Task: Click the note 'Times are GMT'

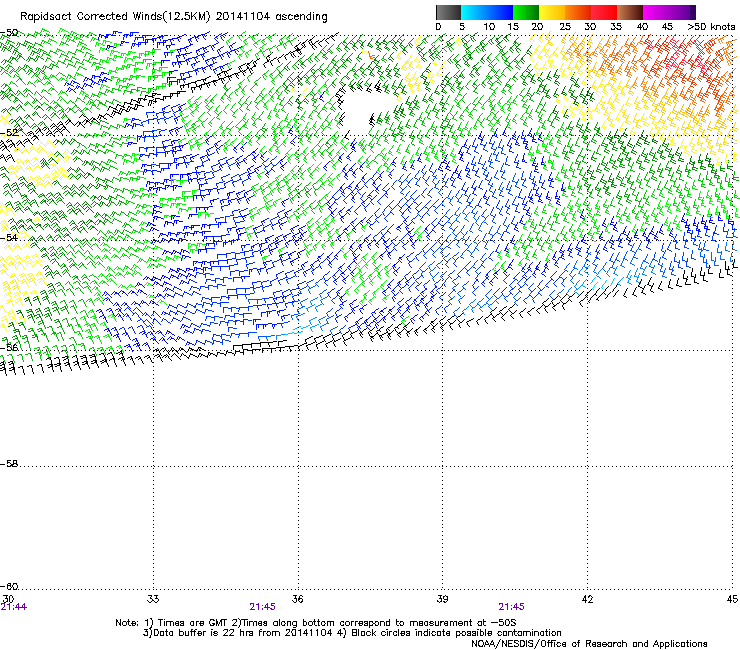Action: (x=194, y=623)
